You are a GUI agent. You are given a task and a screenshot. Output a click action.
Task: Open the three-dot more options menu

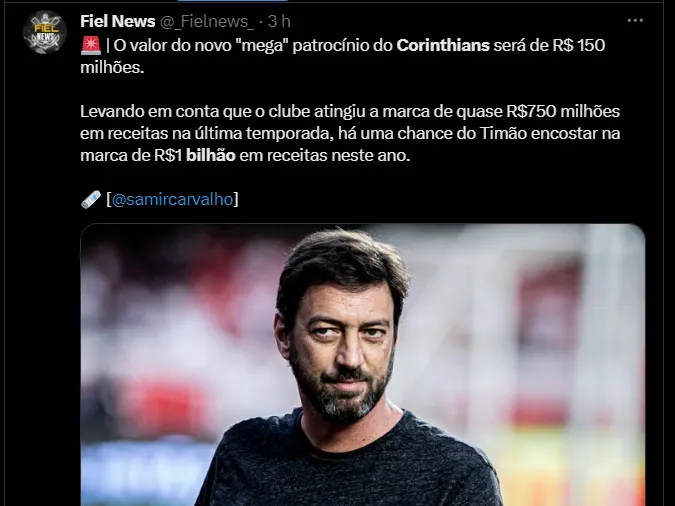pos(635,20)
